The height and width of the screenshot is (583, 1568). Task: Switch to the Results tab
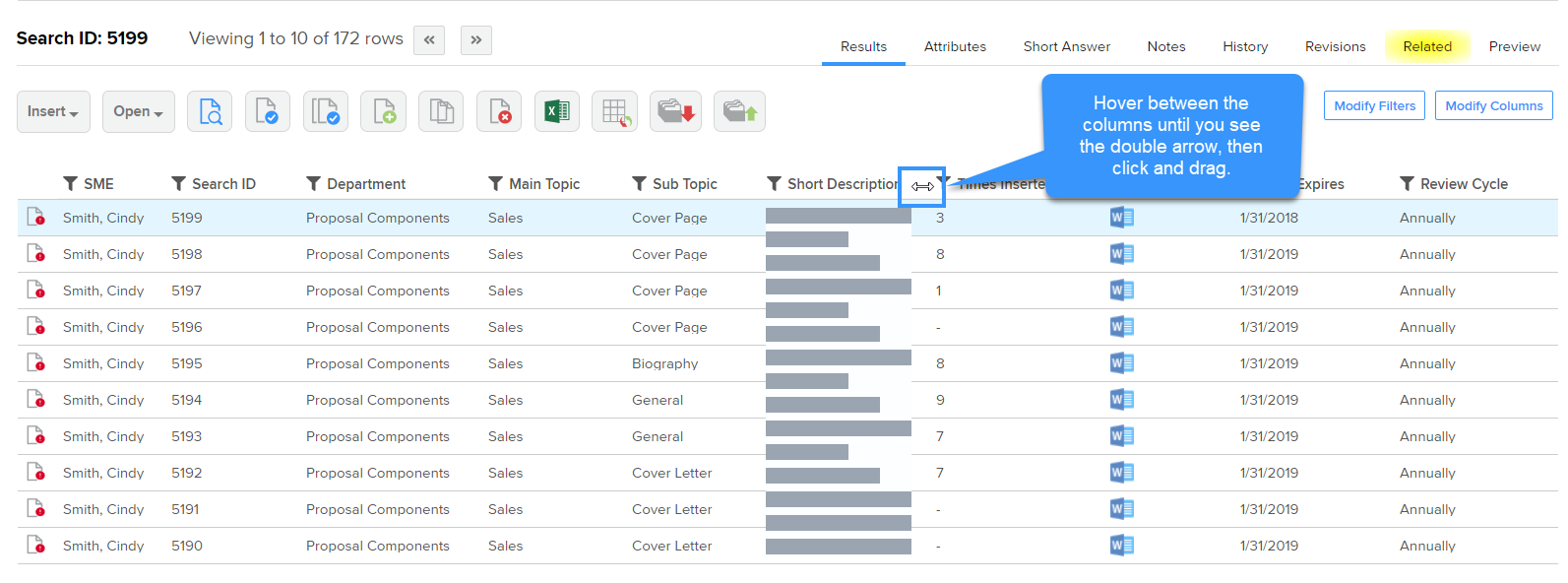tap(863, 46)
